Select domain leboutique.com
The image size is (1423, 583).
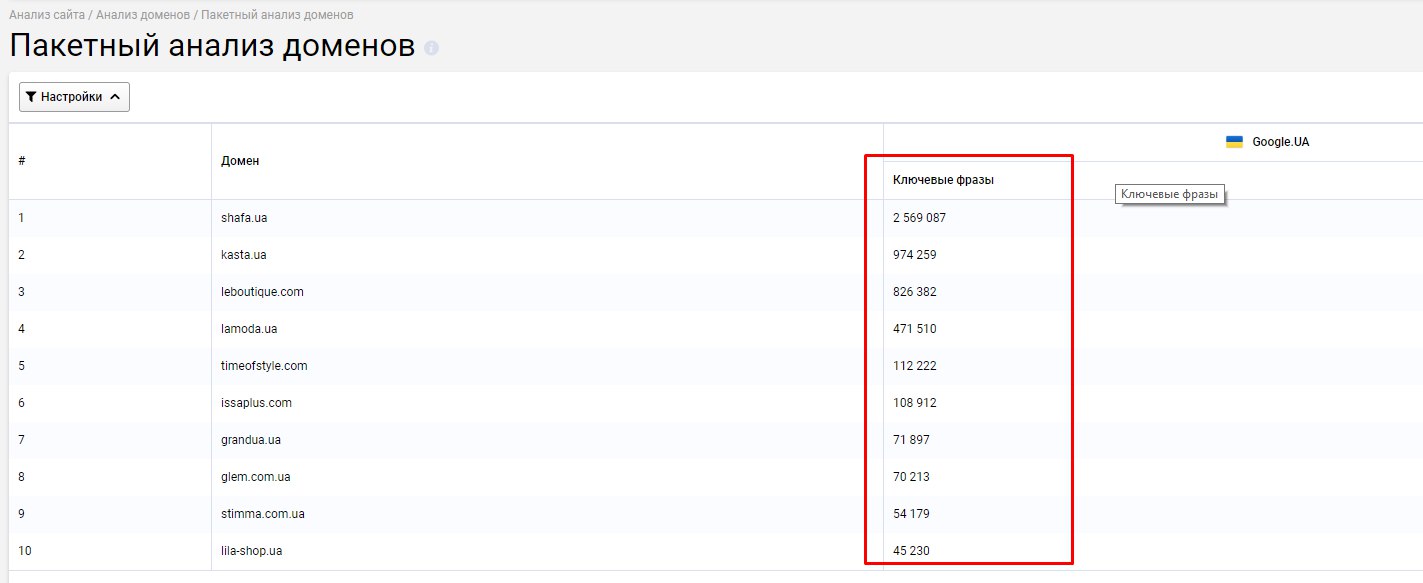[x=262, y=292]
